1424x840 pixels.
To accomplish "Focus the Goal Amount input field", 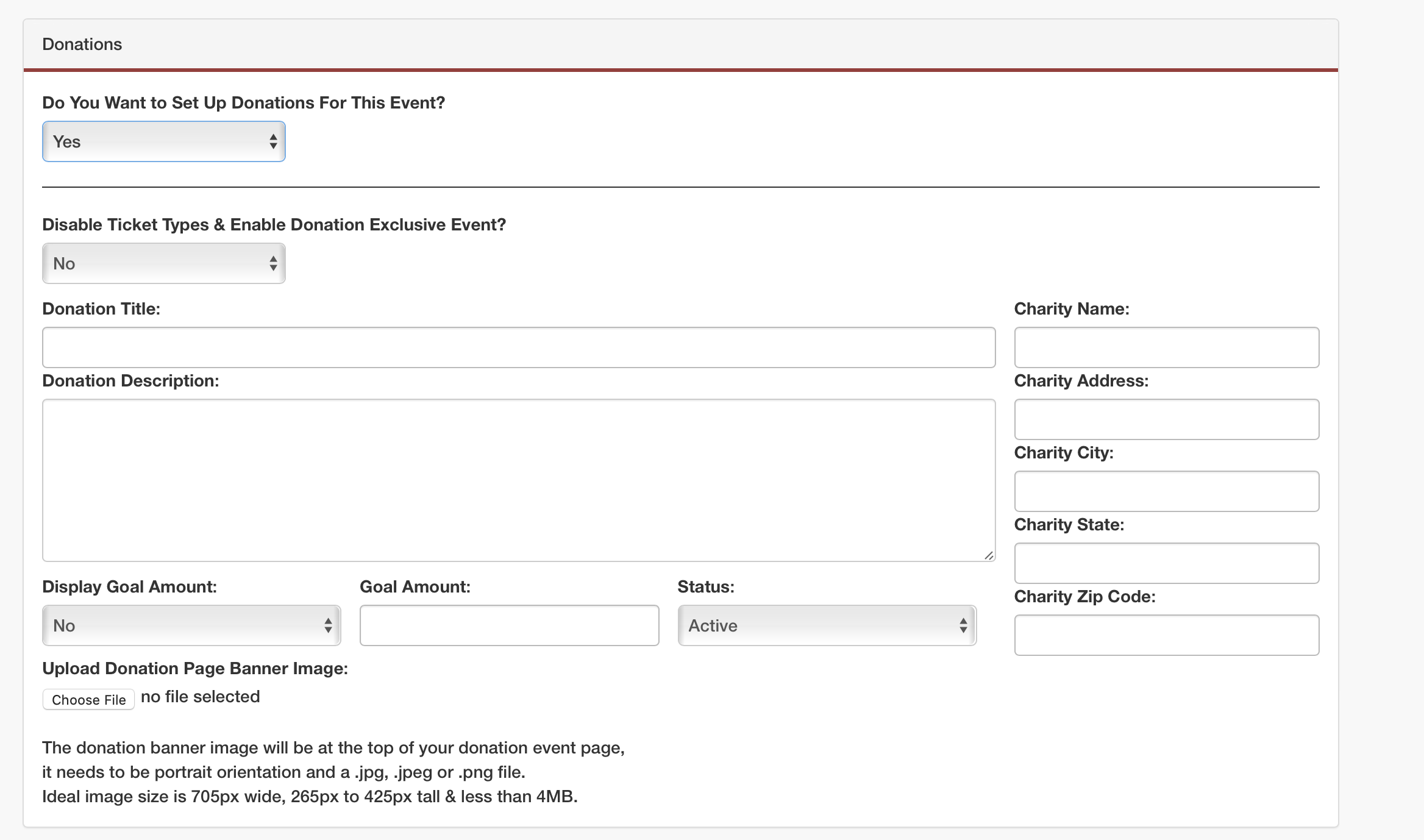I will click(509, 625).
